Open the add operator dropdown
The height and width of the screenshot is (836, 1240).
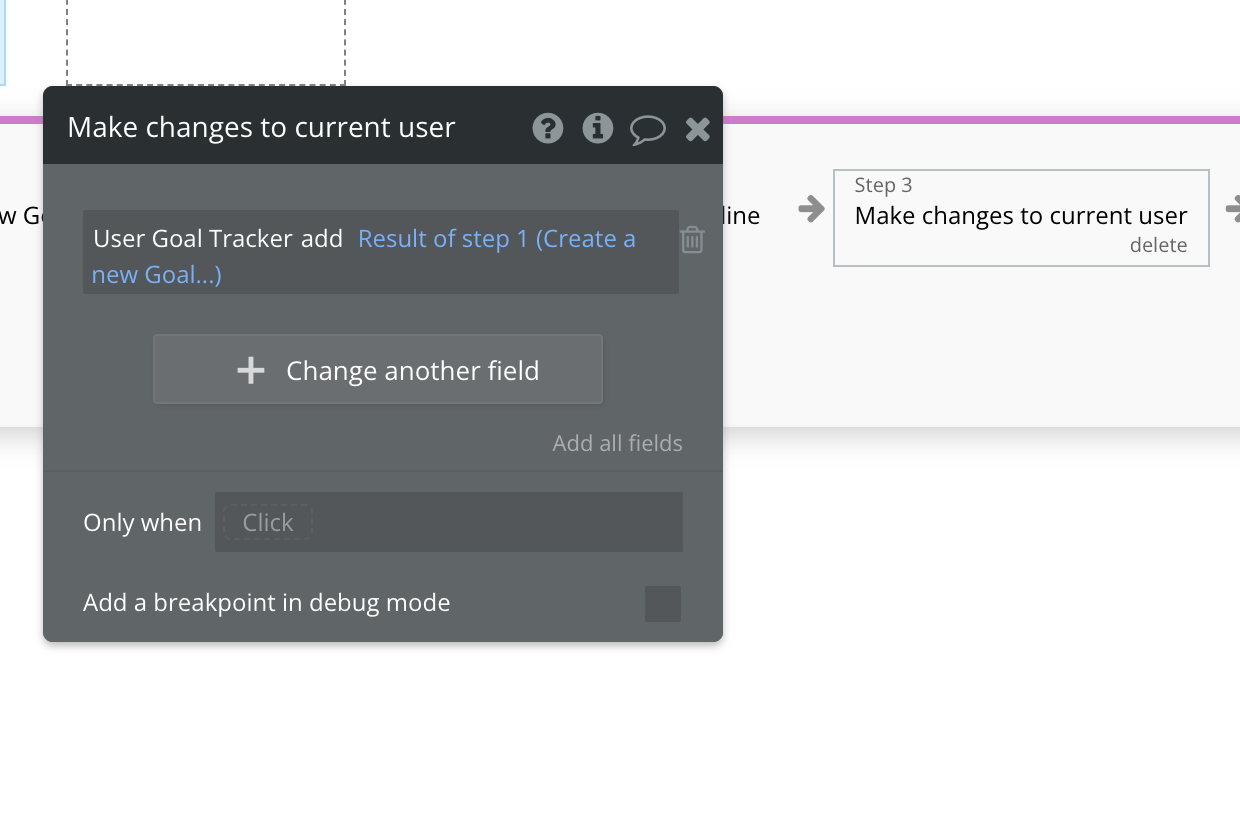pyautogui.click(x=322, y=239)
